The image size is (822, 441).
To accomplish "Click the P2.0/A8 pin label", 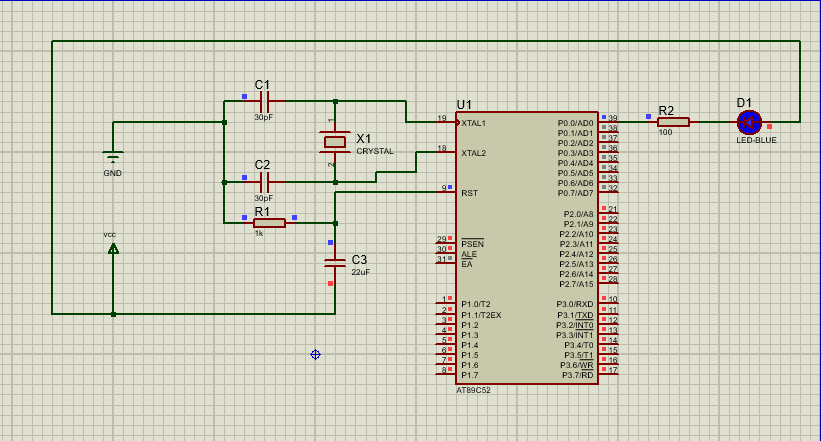I will pyautogui.click(x=578, y=214).
